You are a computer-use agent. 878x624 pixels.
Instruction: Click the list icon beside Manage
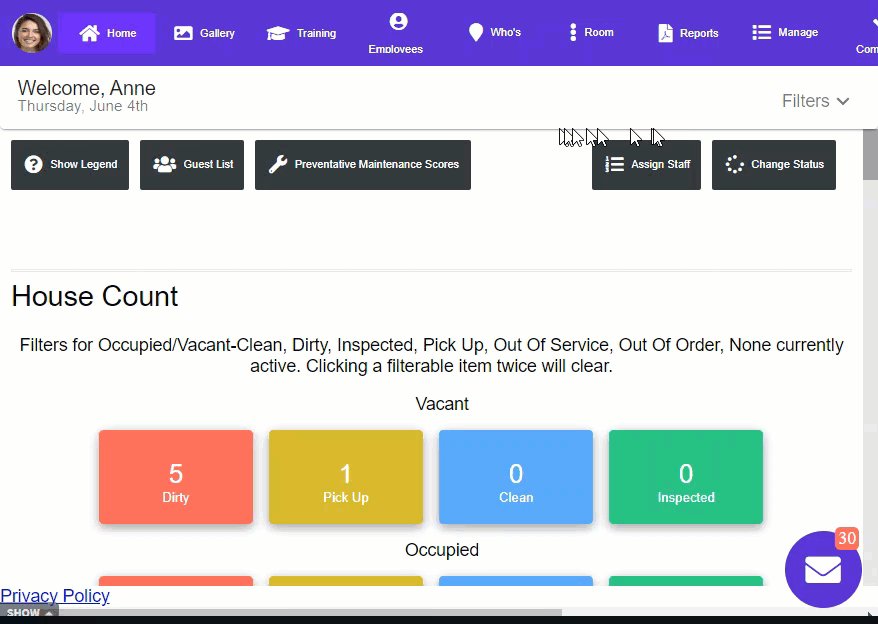[x=762, y=32]
